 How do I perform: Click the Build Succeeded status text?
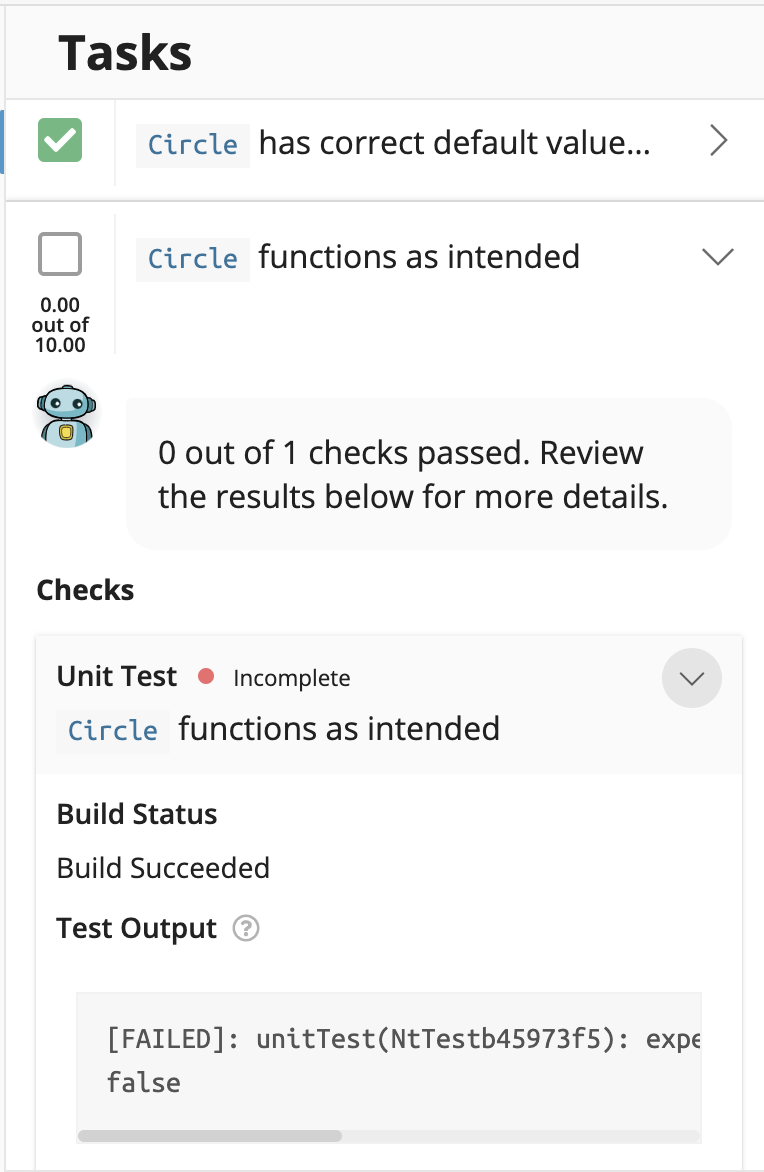tap(163, 868)
